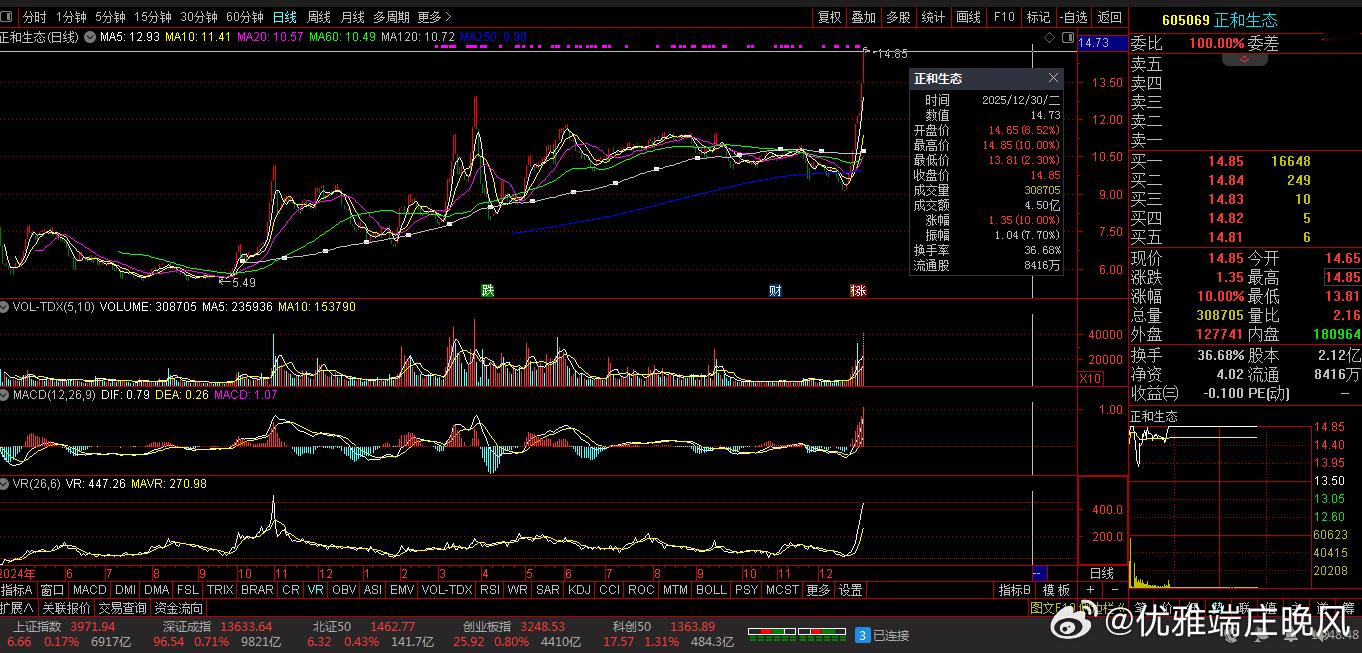Viewport: 1362px width, 653px height.
Task: Click the 叠加 overlay button
Action: (x=864, y=17)
